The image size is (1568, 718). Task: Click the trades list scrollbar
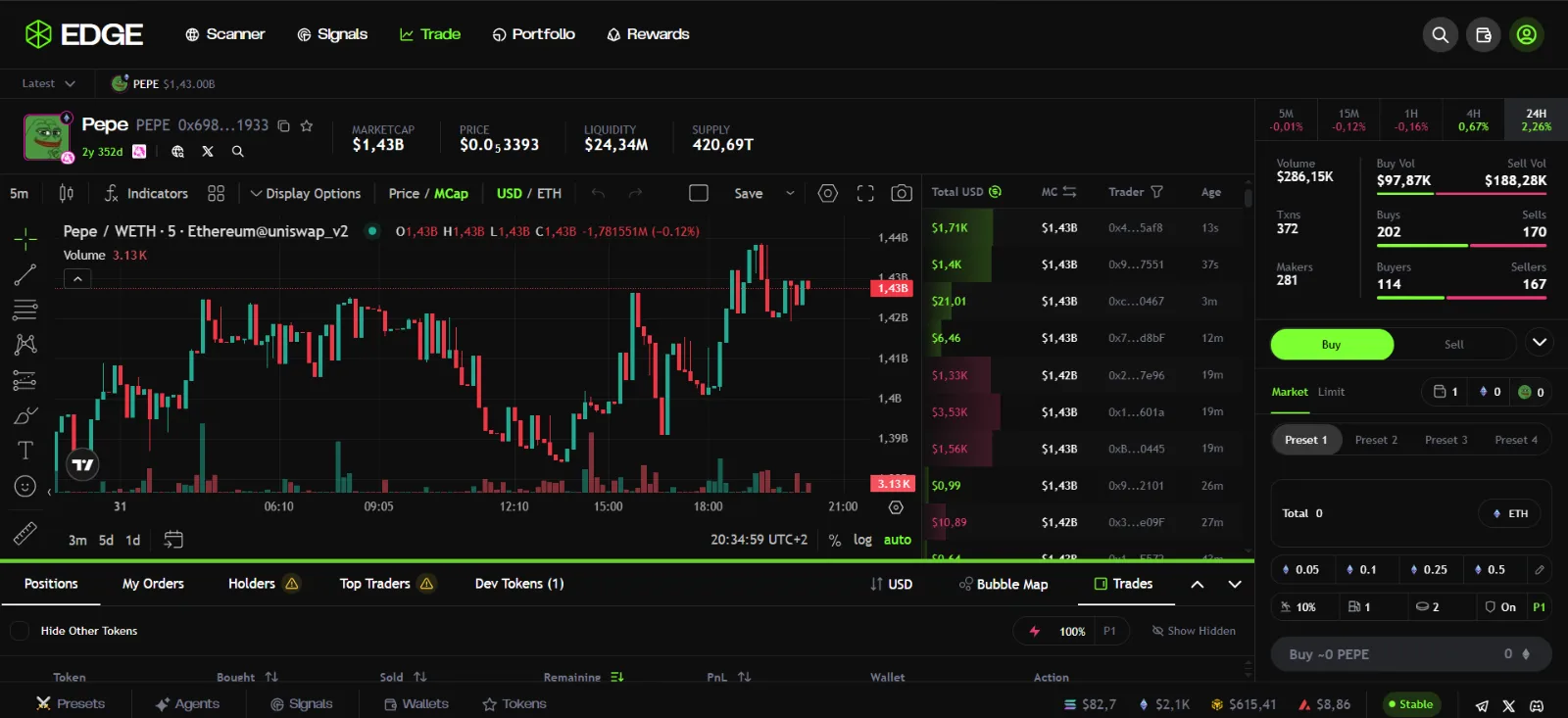1248,199
